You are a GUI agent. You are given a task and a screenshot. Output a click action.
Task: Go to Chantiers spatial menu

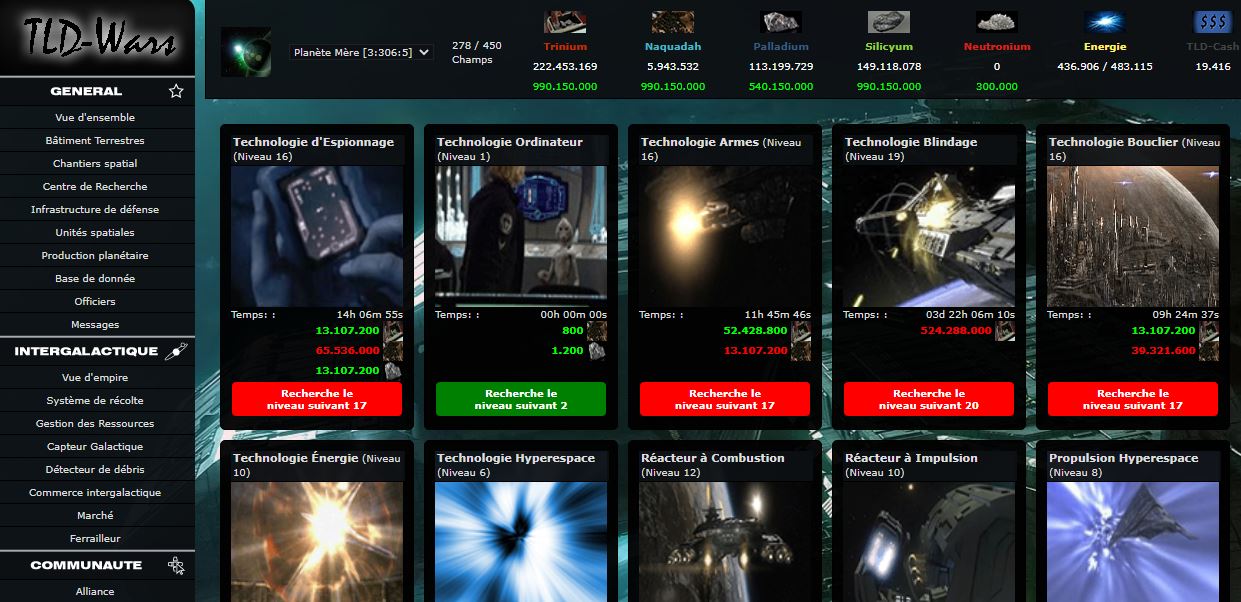95,164
